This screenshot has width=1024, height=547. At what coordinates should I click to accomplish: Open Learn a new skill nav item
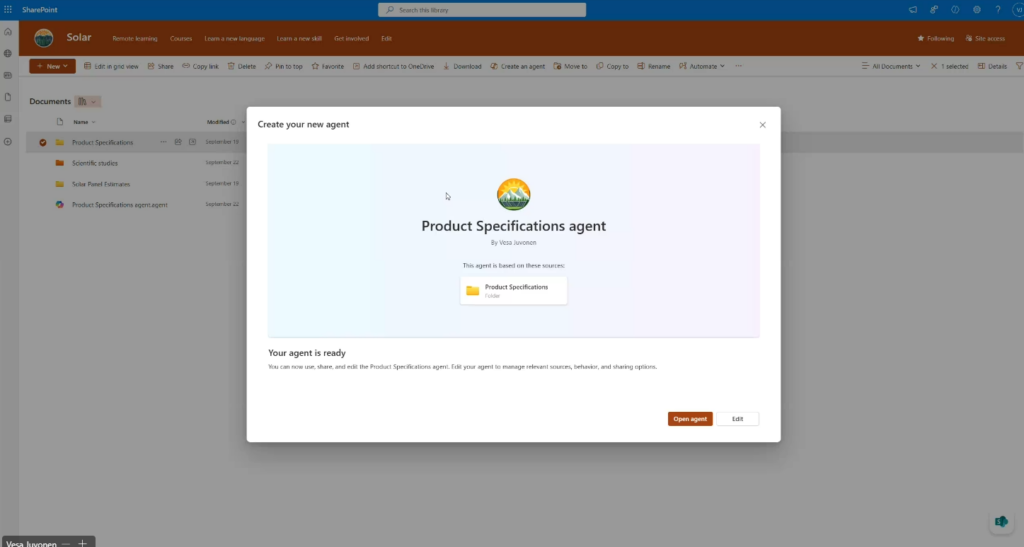tap(299, 39)
